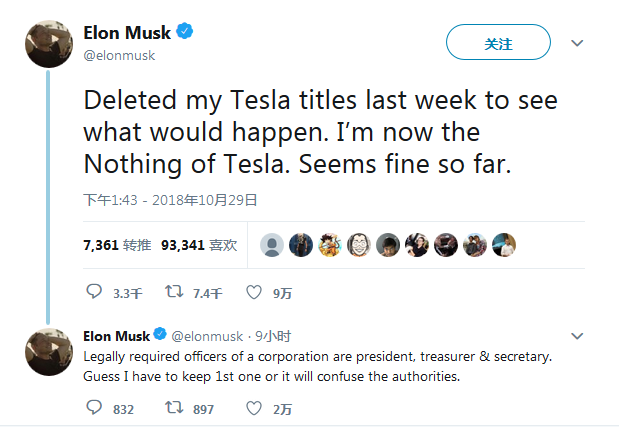Like the main tweet with heart icon

pyautogui.click(x=254, y=292)
